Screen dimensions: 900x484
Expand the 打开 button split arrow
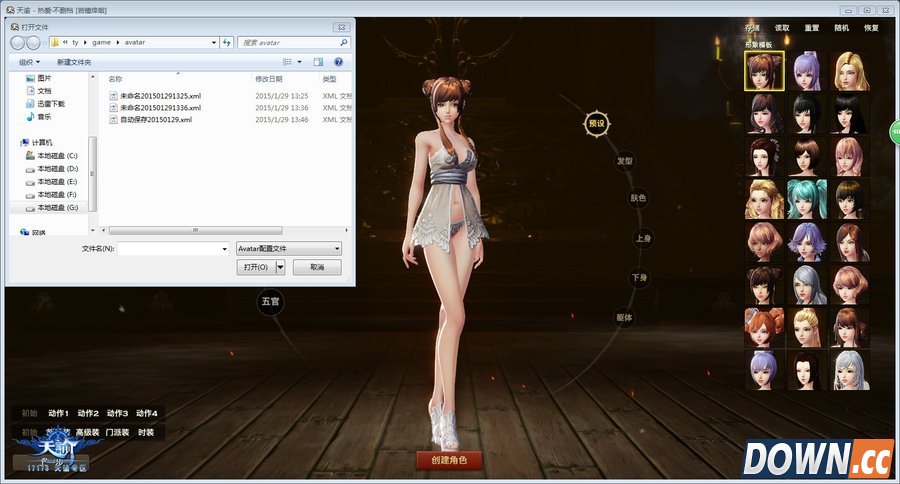click(281, 267)
